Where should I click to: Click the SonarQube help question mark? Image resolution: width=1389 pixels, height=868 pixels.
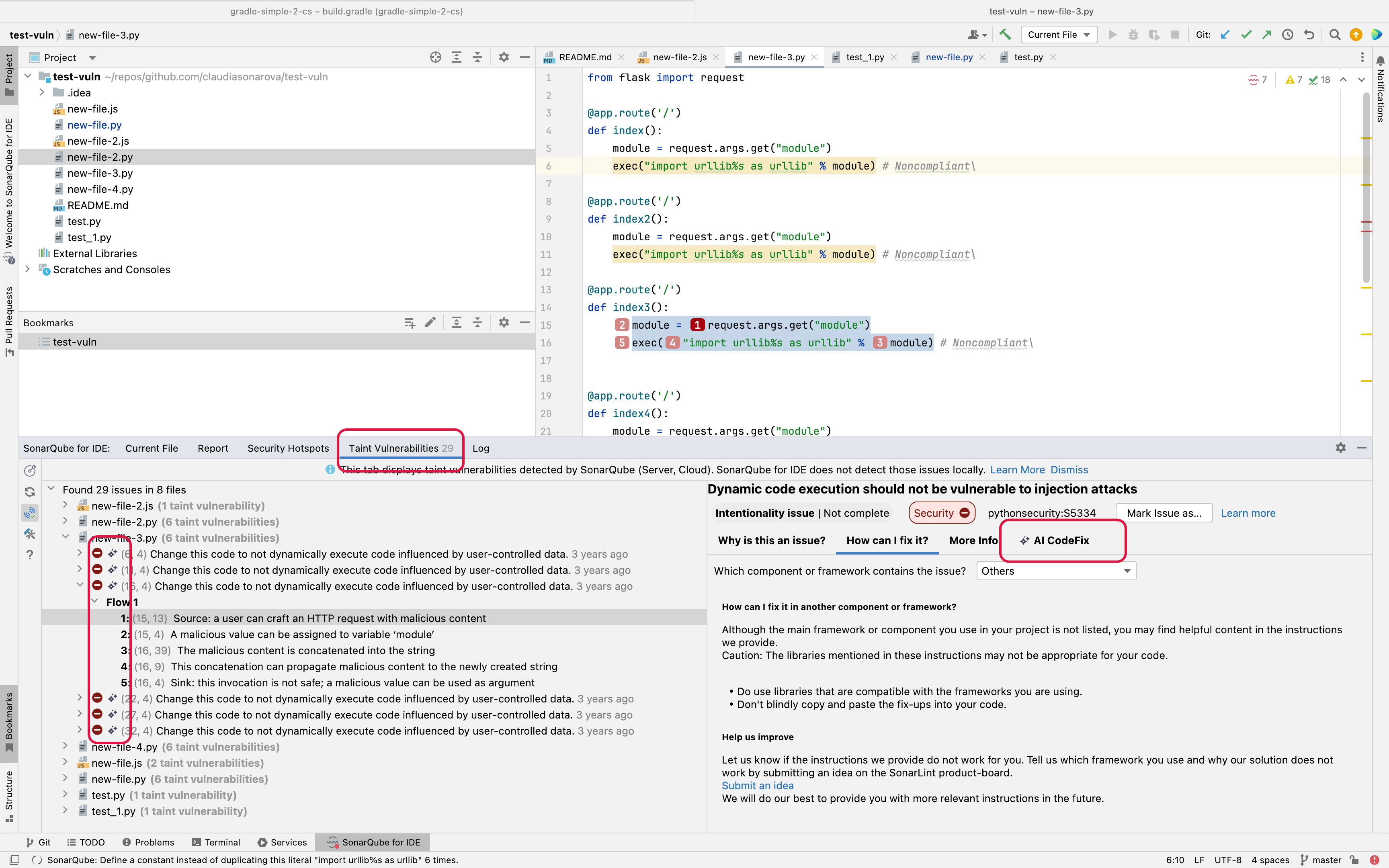(x=30, y=555)
